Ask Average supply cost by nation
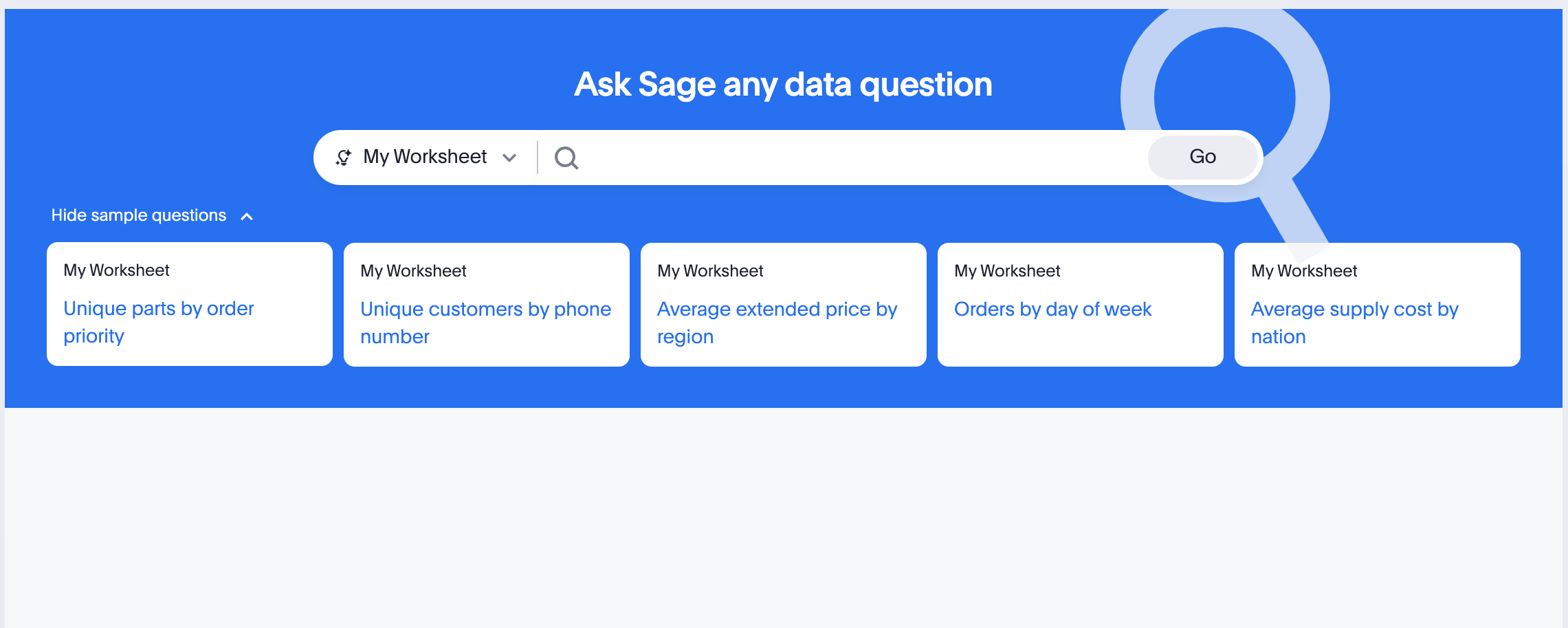Screen dimensions: 1568x628 pos(1354,322)
